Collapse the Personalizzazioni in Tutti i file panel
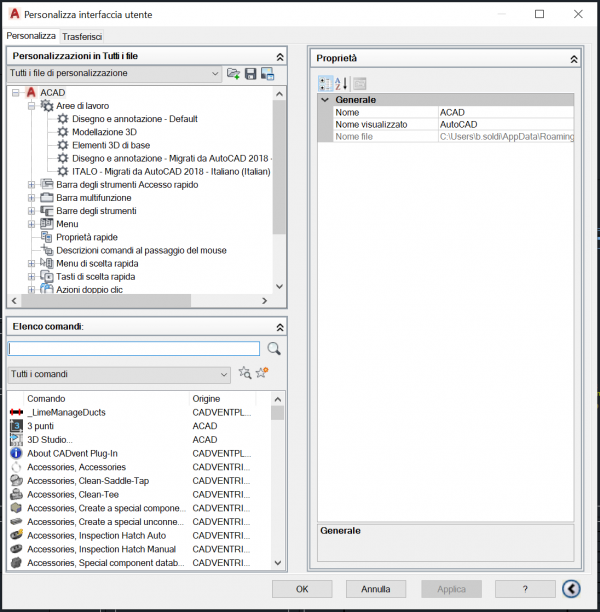This screenshot has height=612, width=600. (280, 57)
